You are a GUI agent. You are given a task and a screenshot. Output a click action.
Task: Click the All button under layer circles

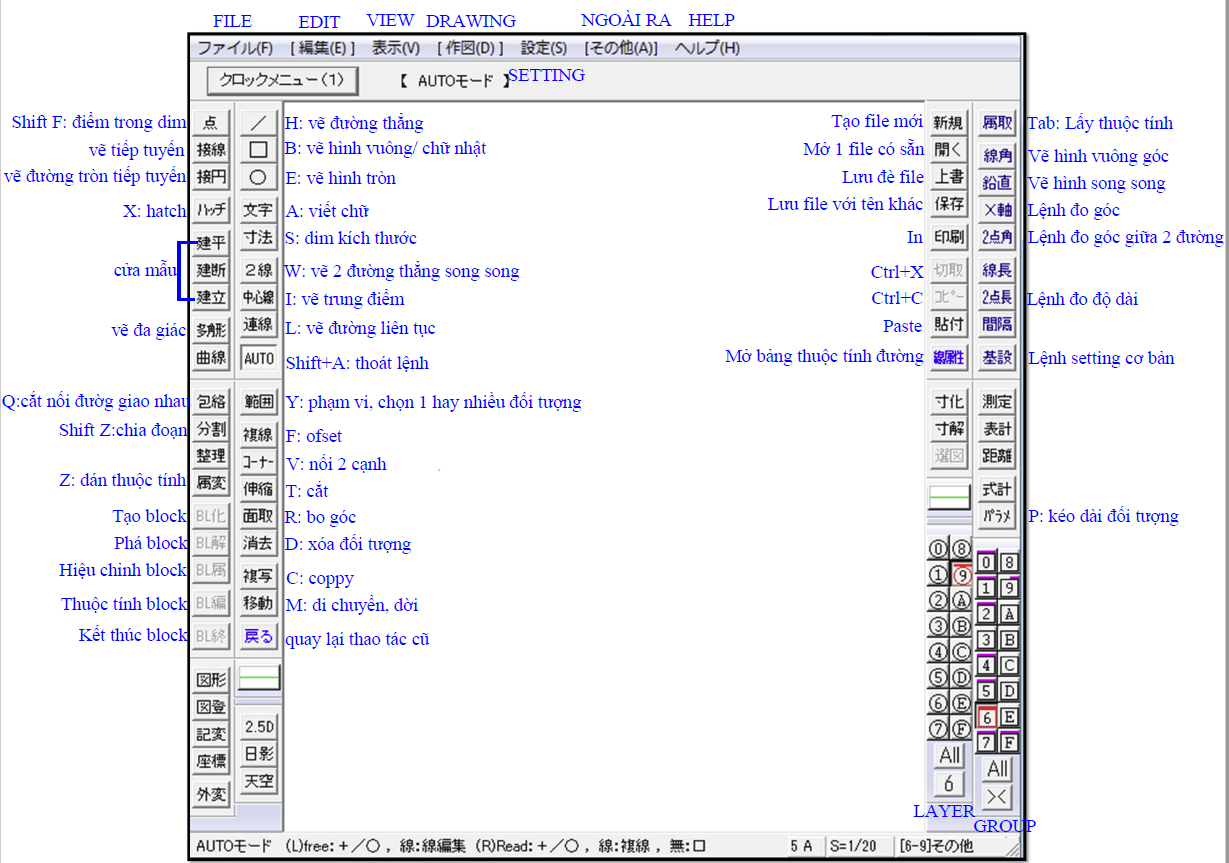click(950, 757)
